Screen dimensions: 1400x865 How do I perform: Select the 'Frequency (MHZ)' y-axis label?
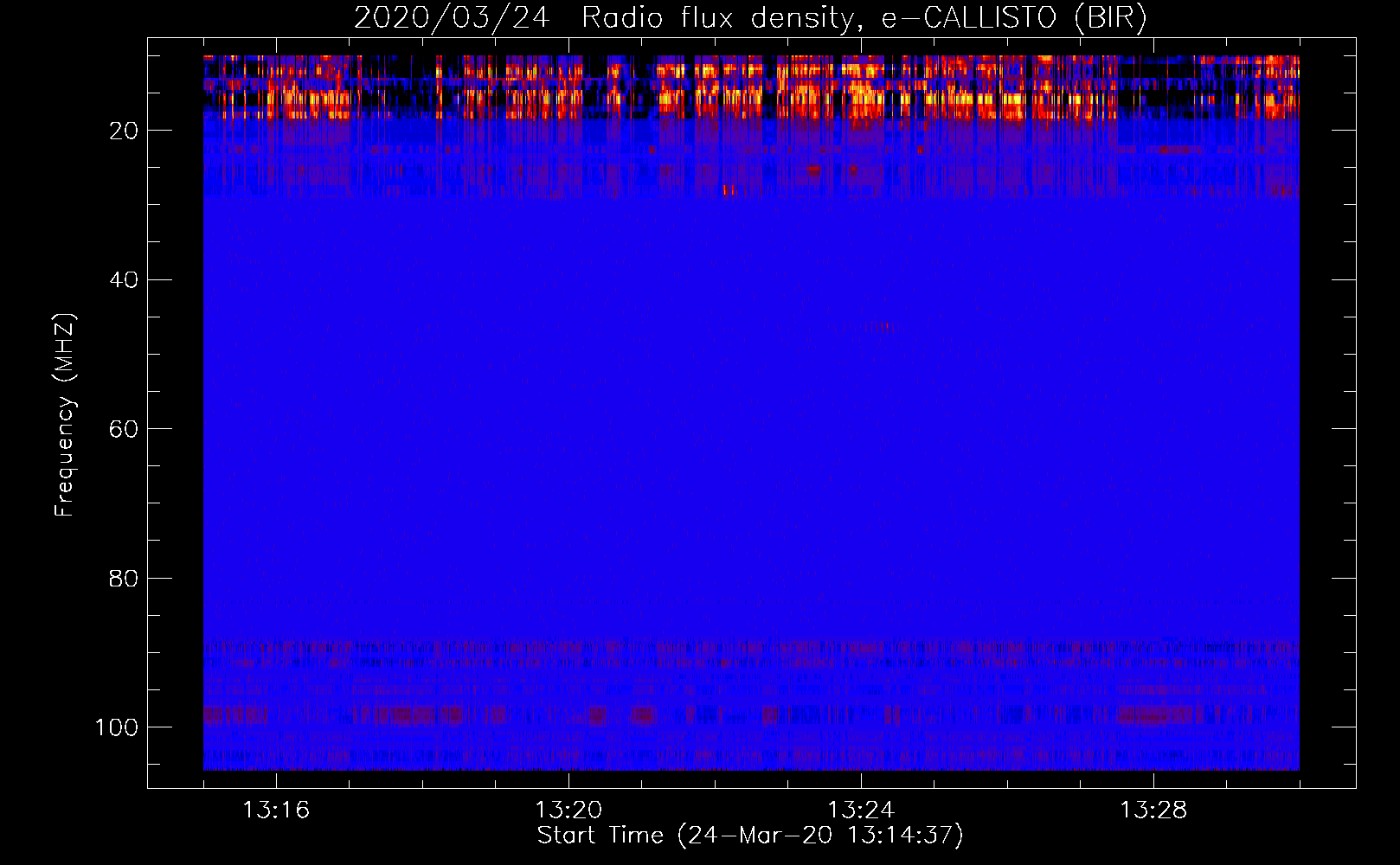[x=65, y=415]
